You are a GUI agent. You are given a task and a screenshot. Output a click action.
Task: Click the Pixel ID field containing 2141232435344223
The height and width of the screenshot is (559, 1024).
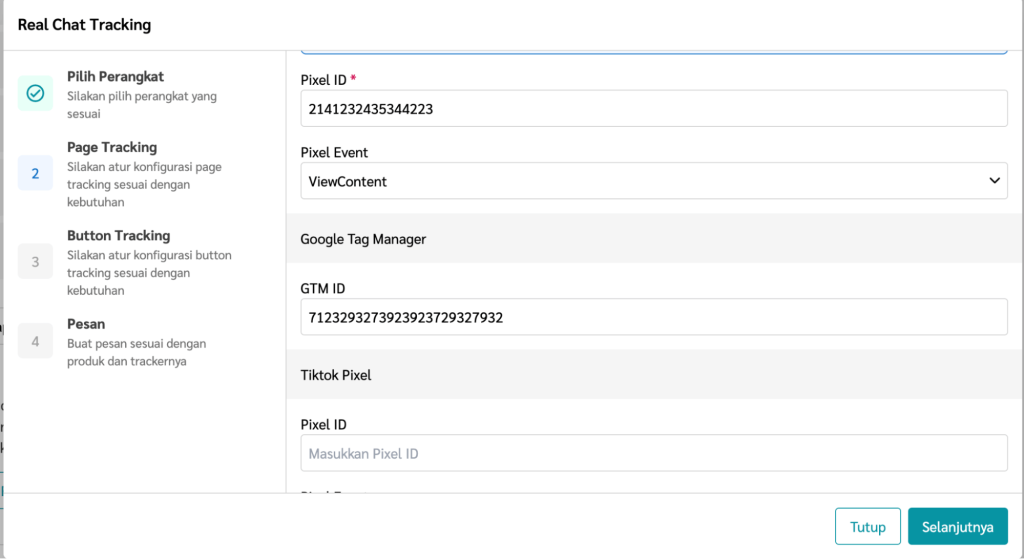click(x=654, y=108)
